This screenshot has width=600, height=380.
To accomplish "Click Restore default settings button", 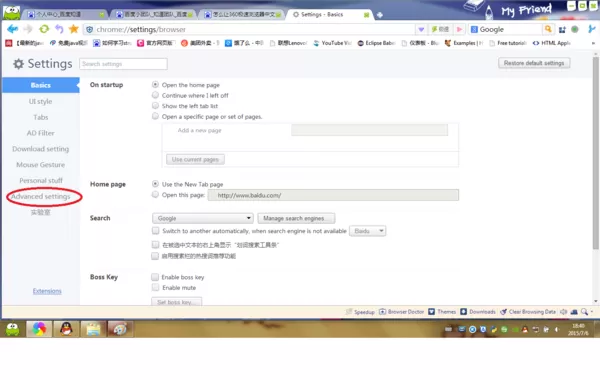I will coord(534,63).
